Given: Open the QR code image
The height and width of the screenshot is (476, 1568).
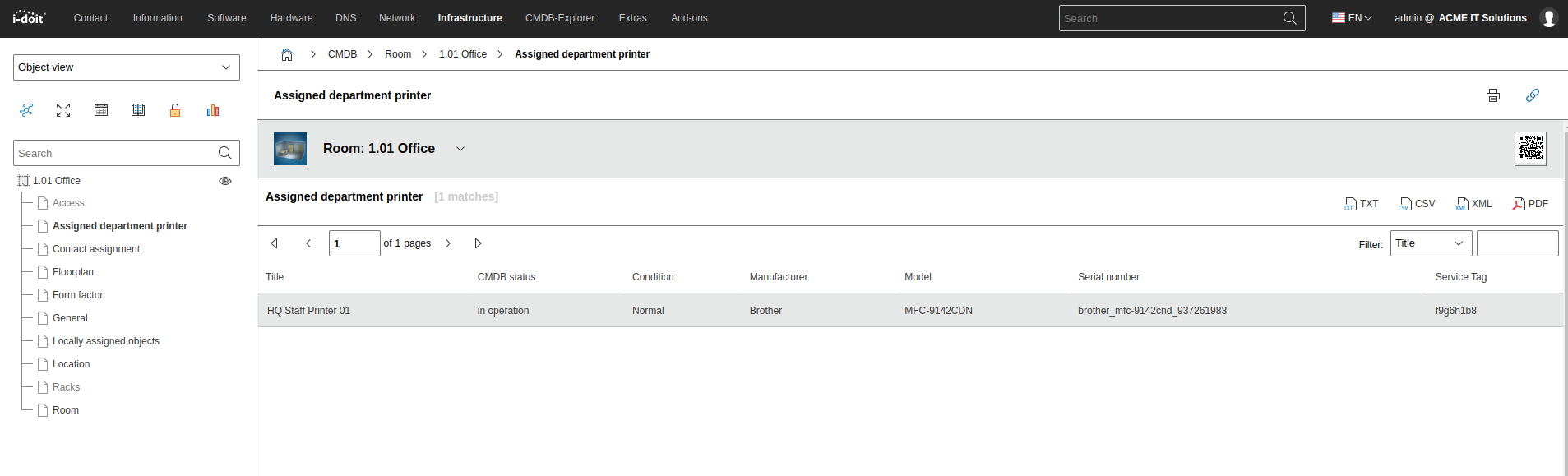Looking at the screenshot, I should (x=1530, y=149).
